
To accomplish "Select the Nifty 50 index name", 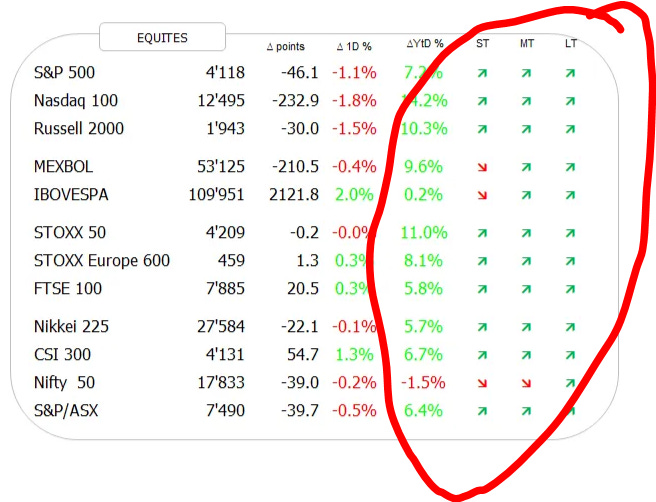I will point(64,383).
